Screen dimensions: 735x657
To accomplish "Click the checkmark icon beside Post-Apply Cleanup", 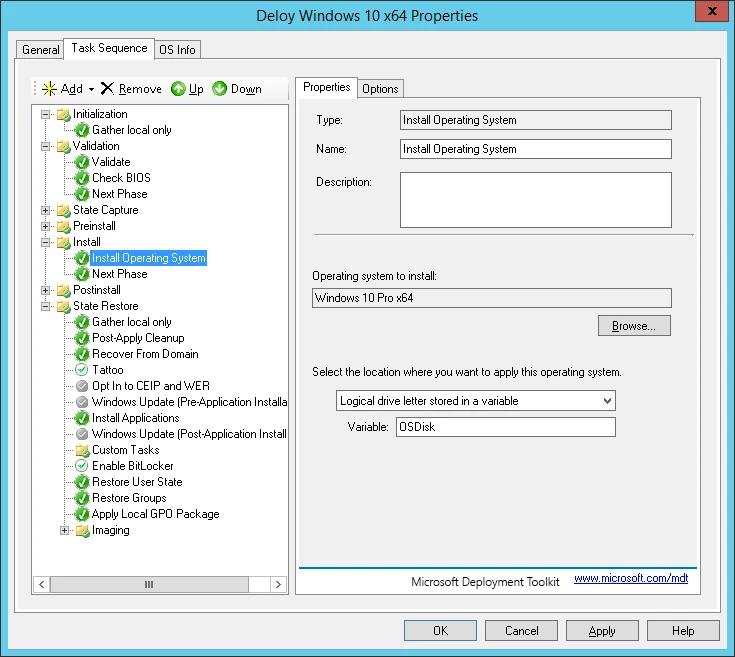I will click(82, 338).
